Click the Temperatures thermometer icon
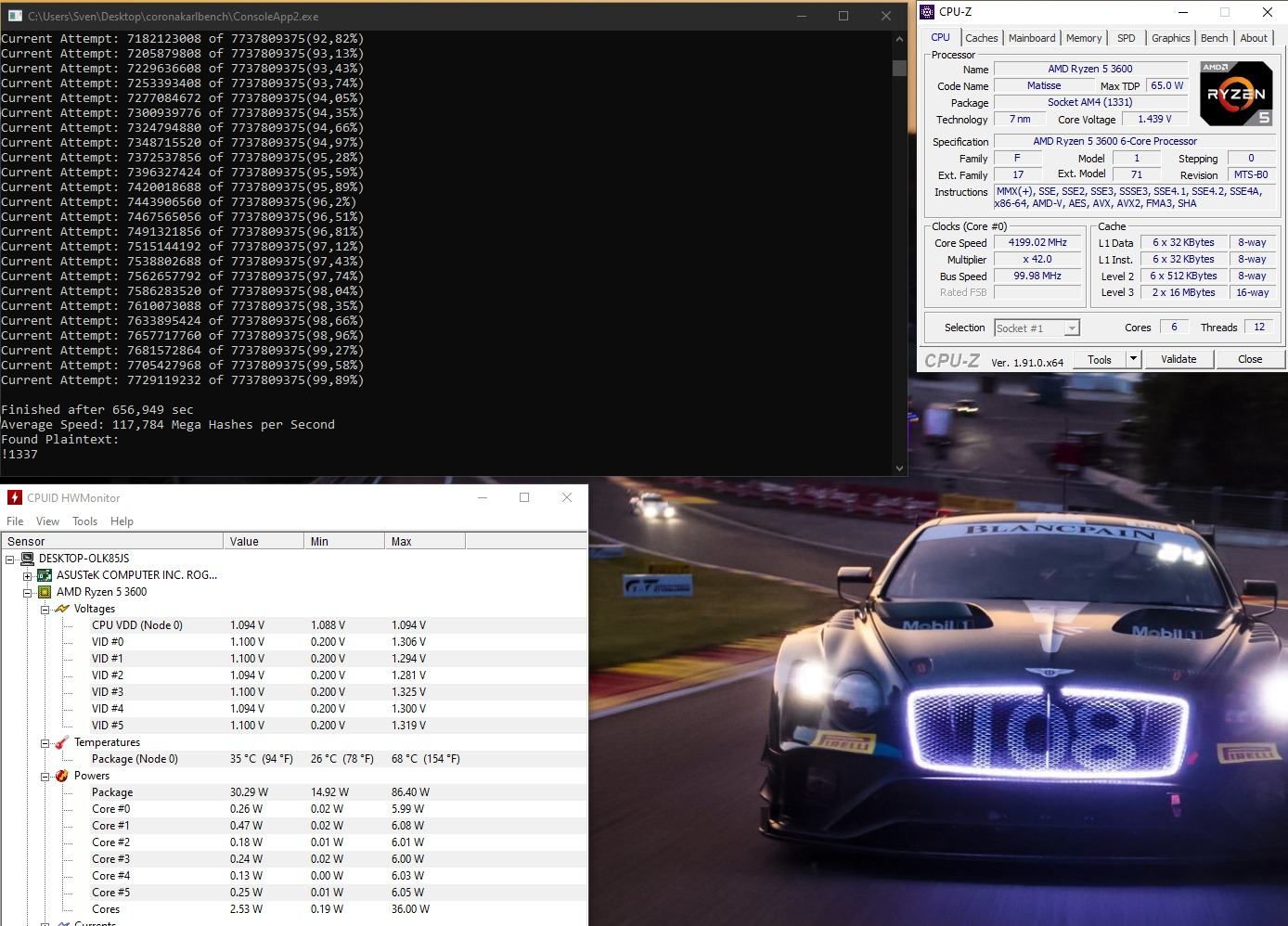This screenshot has height=926, width=1288. pos(62,742)
